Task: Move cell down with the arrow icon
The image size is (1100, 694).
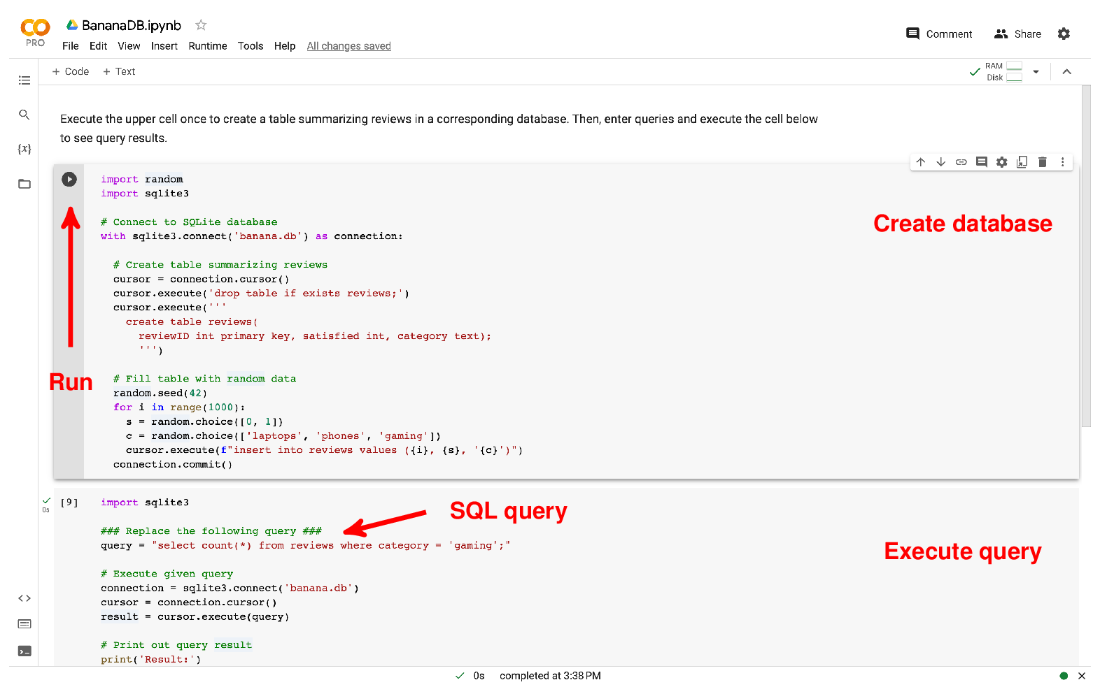Action: pyautogui.click(x=941, y=162)
